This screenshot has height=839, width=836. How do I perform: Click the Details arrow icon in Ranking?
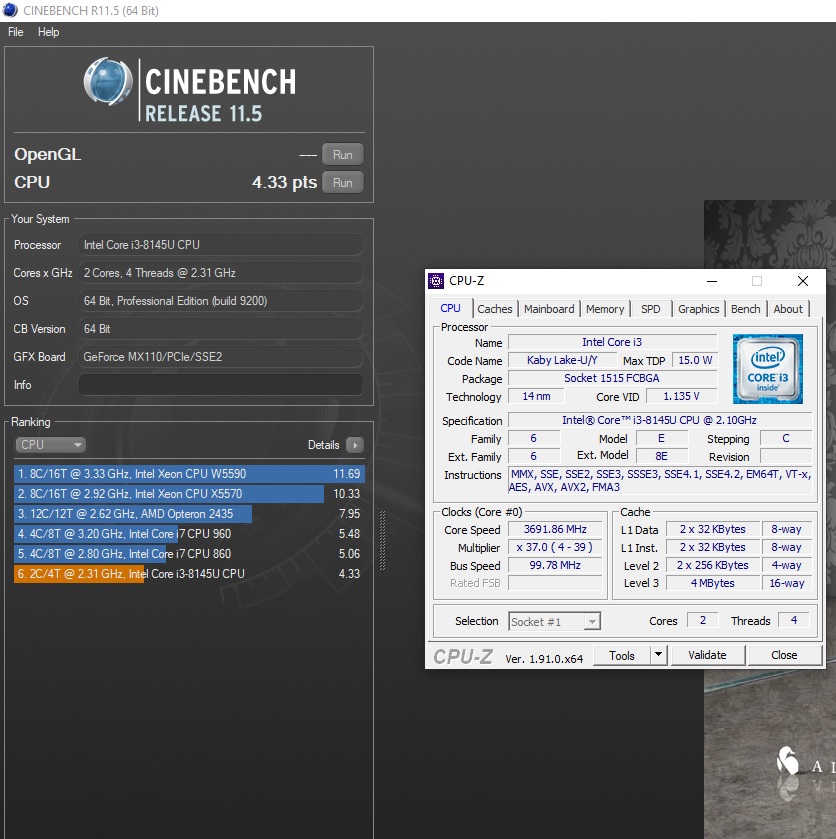[x=355, y=445]
